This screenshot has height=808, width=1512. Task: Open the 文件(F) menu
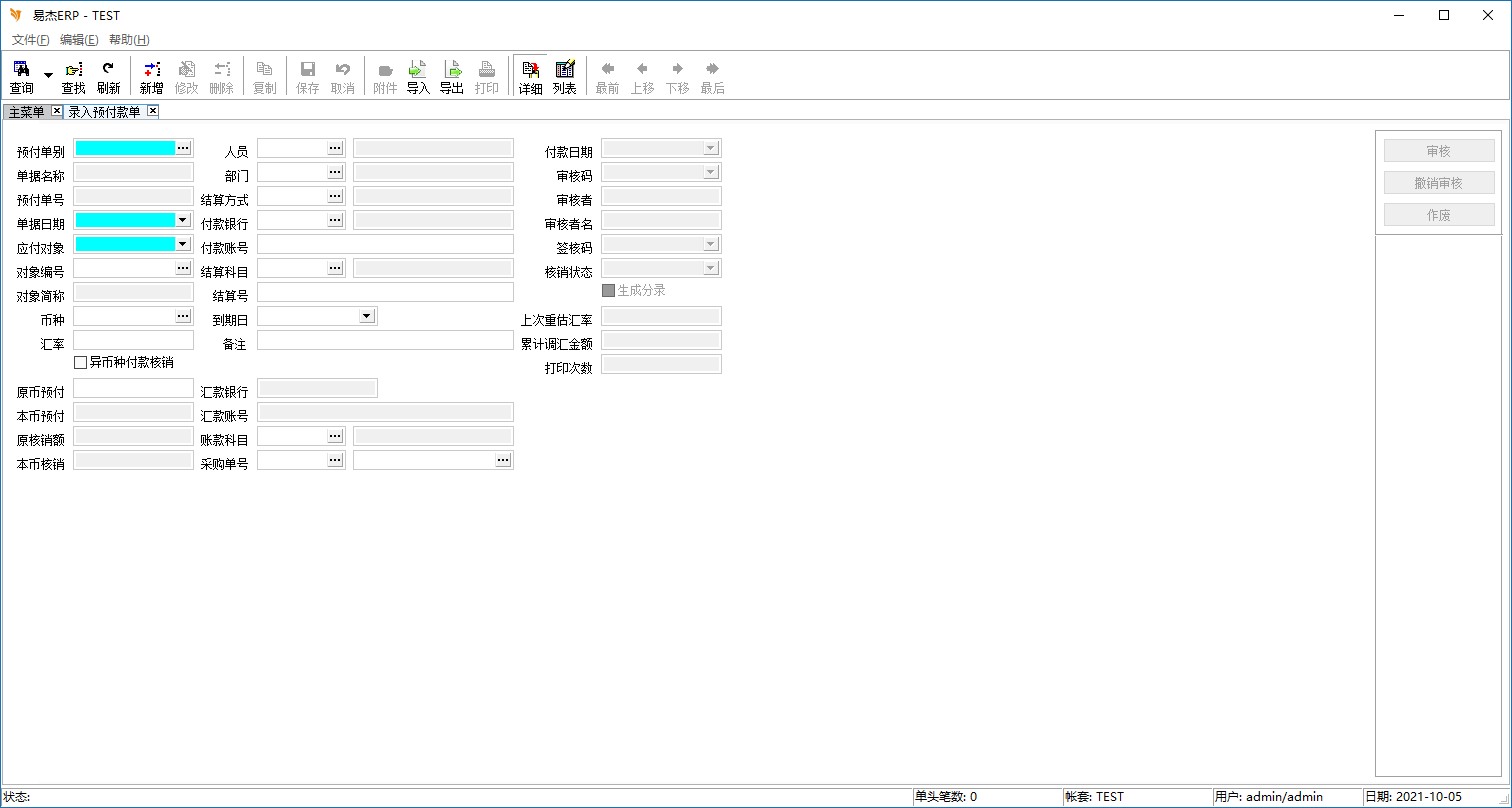(30, 40)
